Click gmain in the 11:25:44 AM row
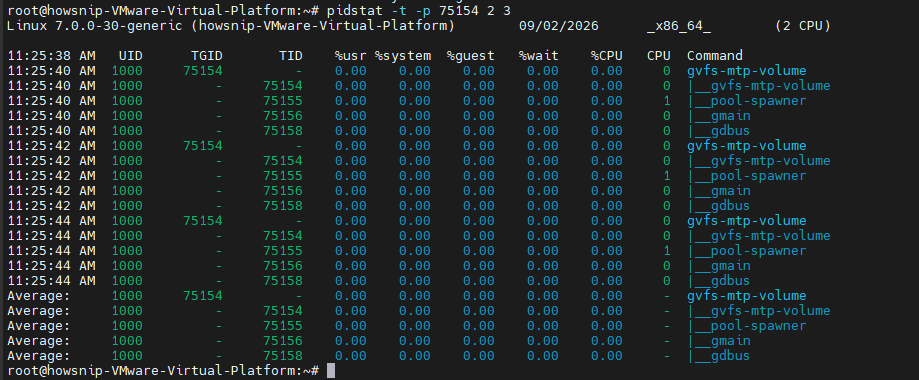 730,266
